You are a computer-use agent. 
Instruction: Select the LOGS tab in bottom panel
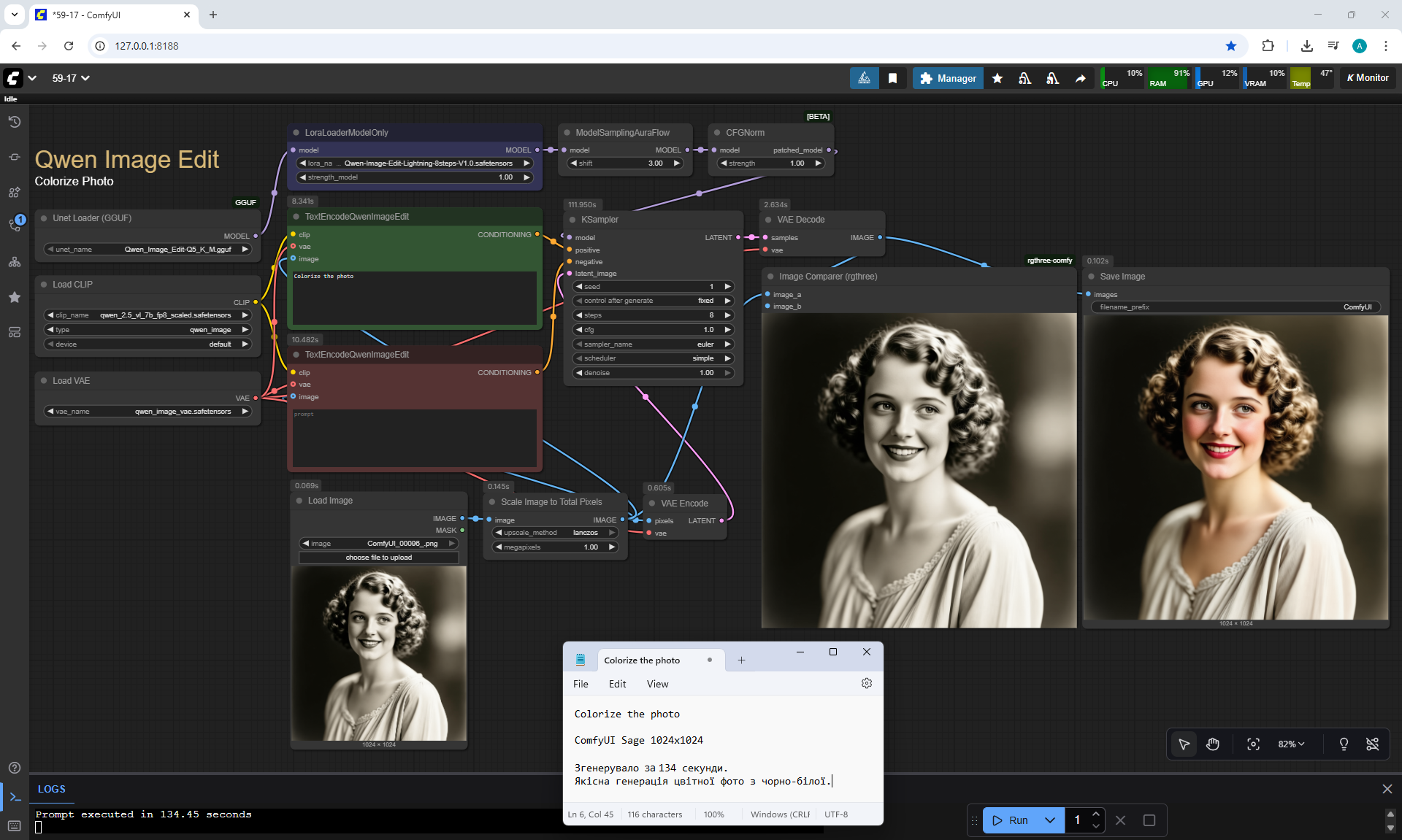click(51, 789)
